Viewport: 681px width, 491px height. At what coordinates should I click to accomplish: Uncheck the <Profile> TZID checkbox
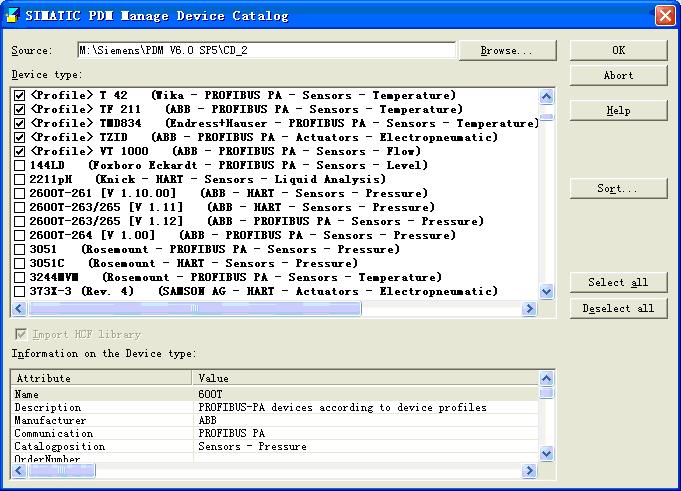pyautogui.click(x=20, y=138)
